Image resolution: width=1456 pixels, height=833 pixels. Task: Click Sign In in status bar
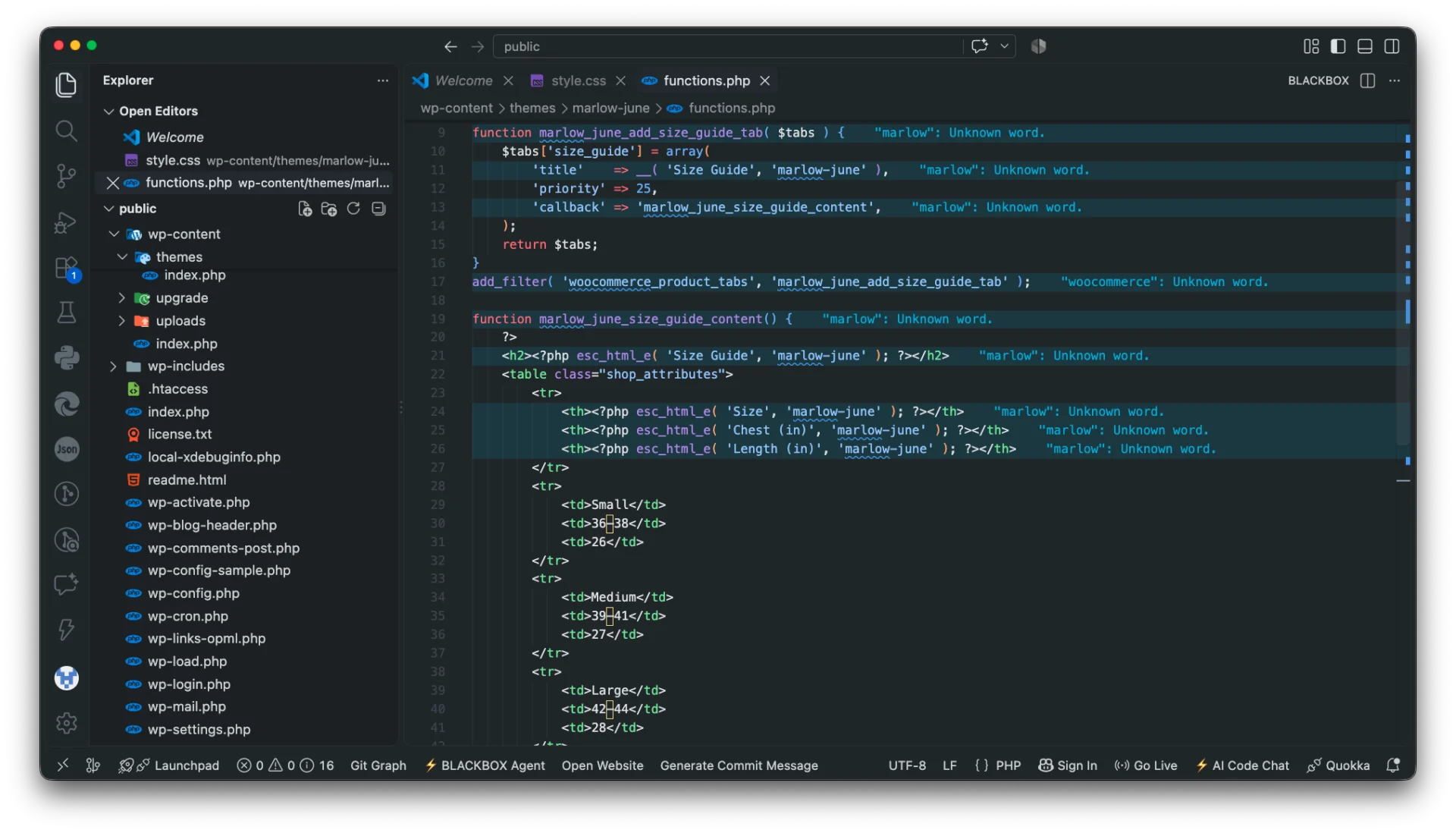[1068, 765]
